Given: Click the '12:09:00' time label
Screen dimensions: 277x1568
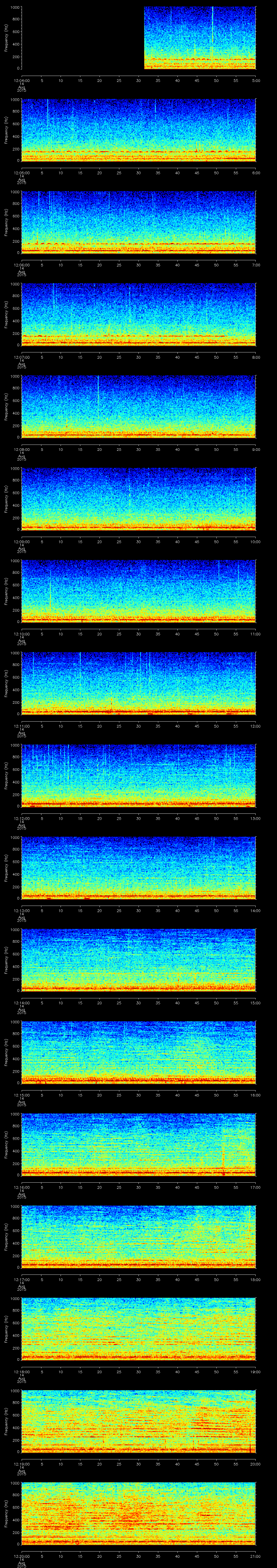Looking at the screenshot, I should tap(21, 542).
